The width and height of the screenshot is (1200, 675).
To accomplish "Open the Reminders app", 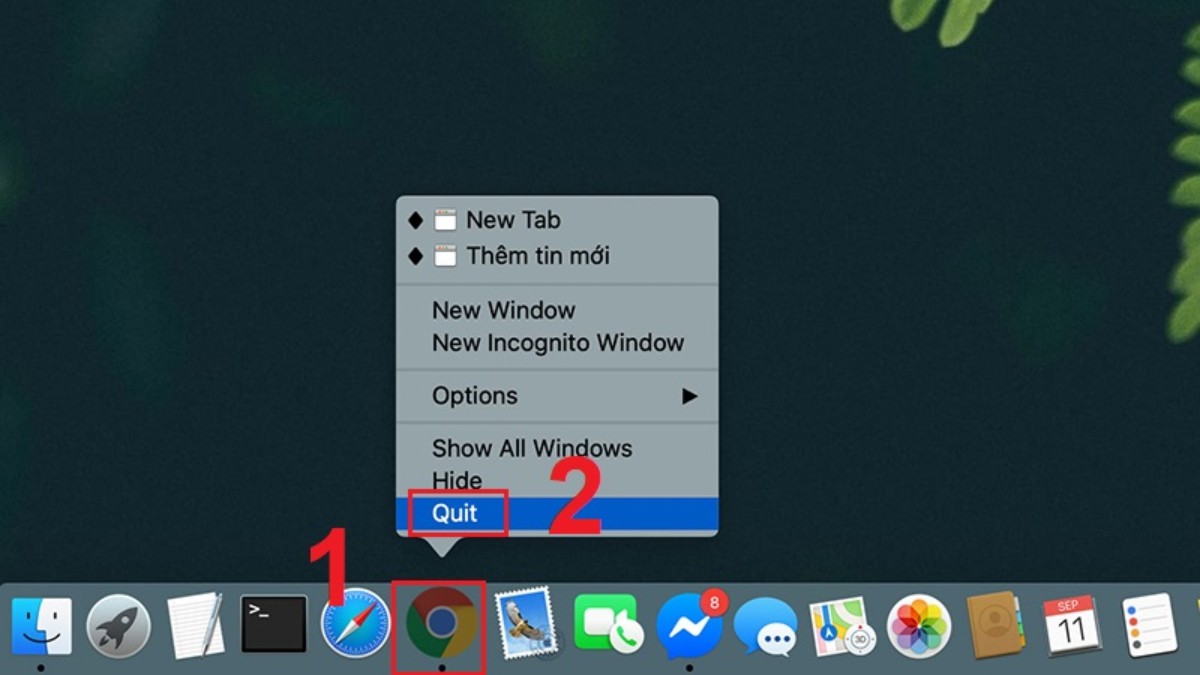I will click(x=1152, y=626).
